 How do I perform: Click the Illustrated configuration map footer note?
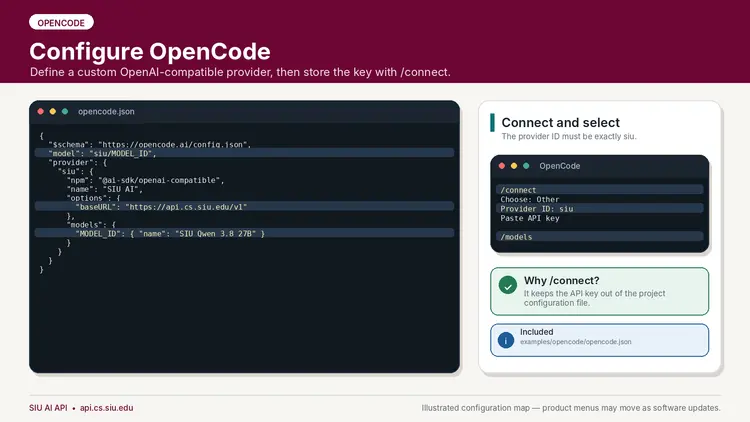571,408
